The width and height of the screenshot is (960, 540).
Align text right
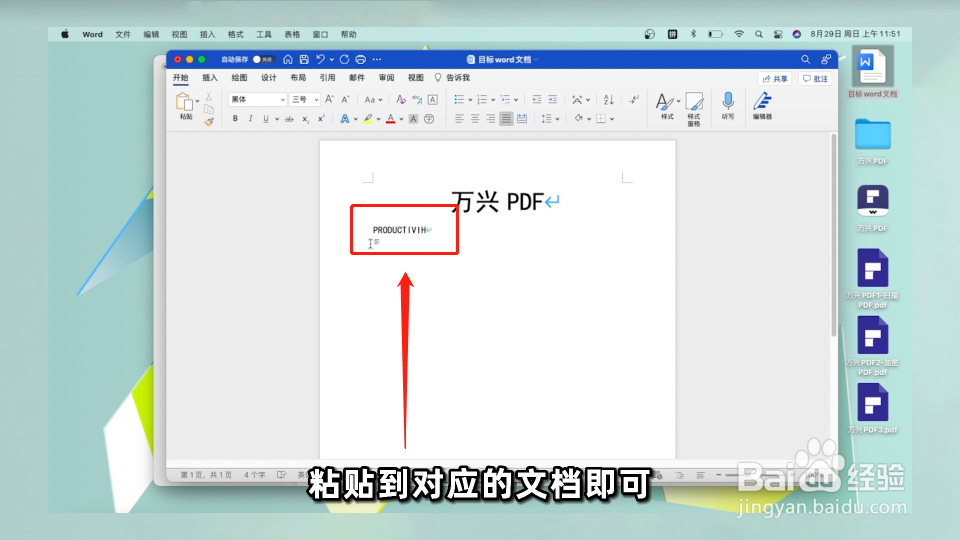(490, 119)
